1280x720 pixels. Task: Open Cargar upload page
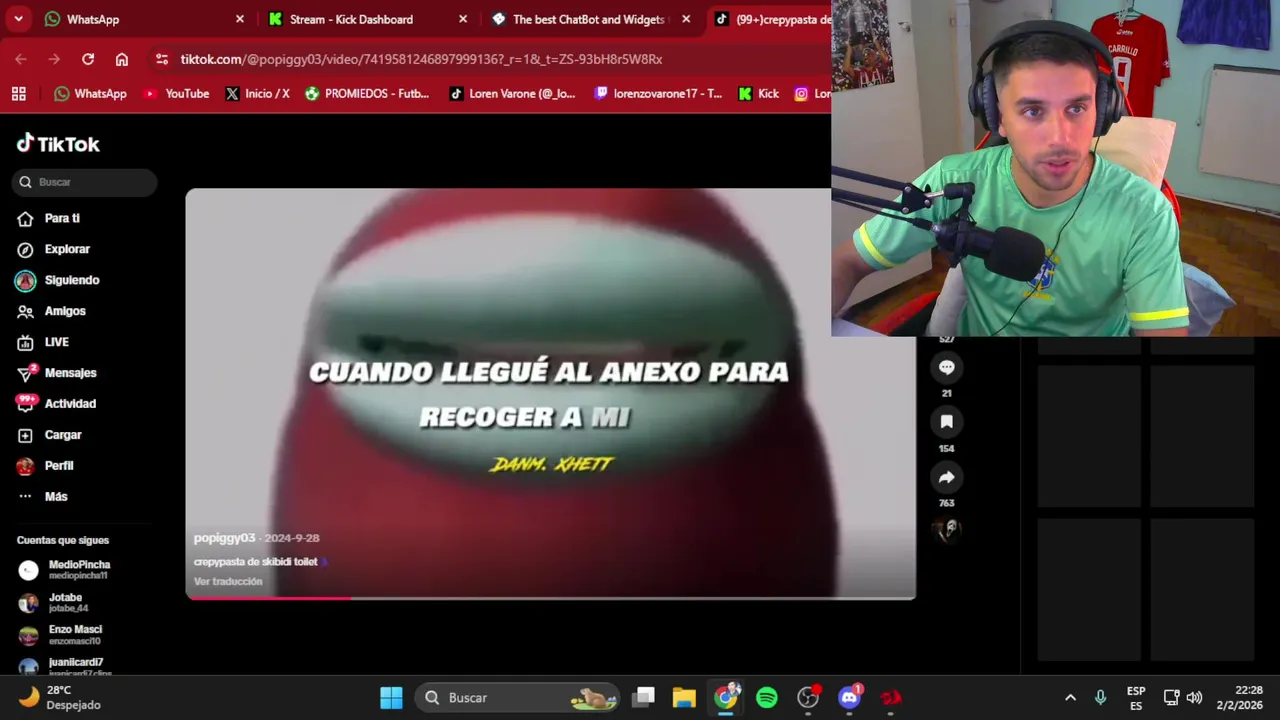point(49,435)
